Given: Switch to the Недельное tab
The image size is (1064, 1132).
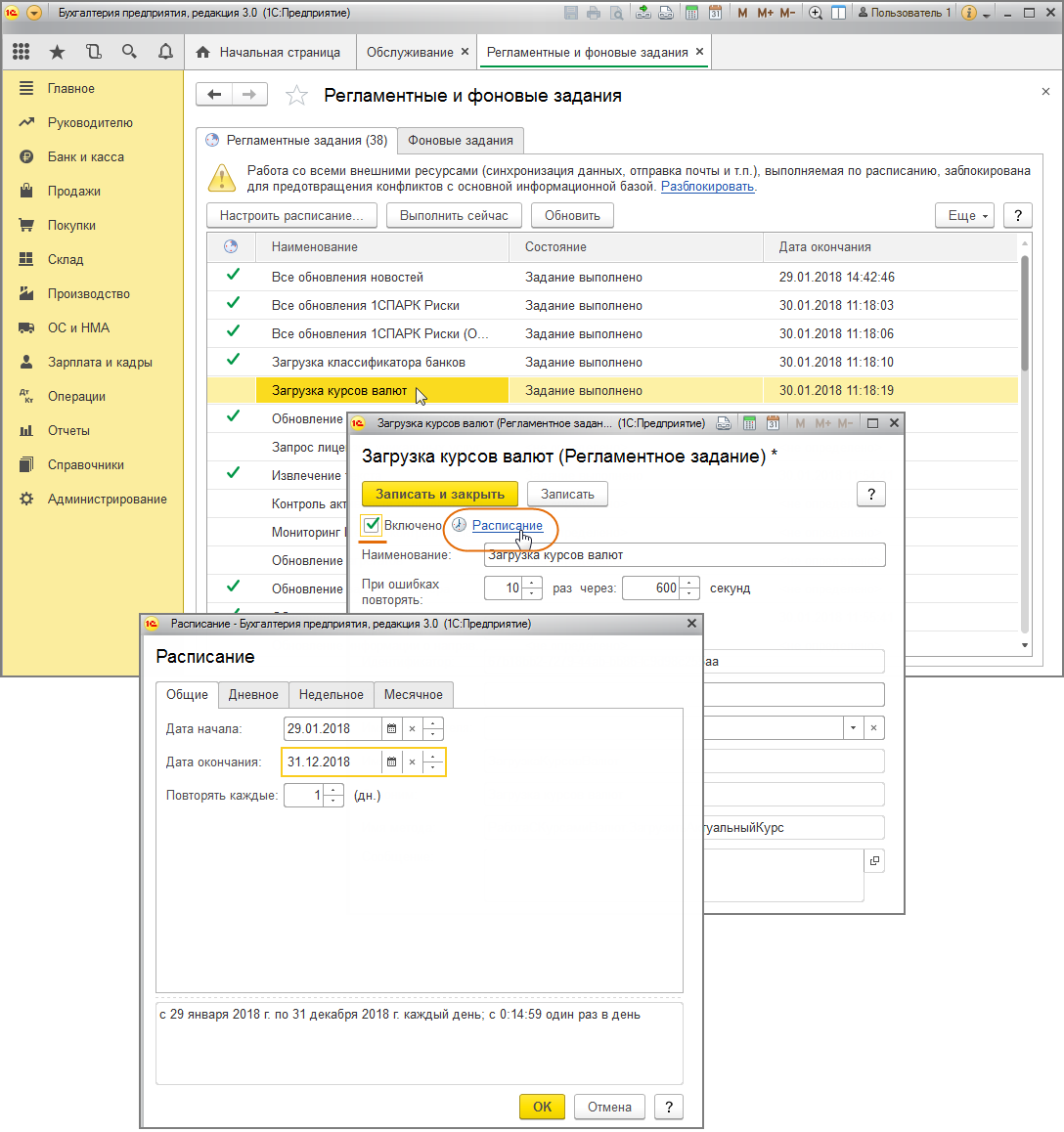Looking at the screenshot, I should (331, 694).
